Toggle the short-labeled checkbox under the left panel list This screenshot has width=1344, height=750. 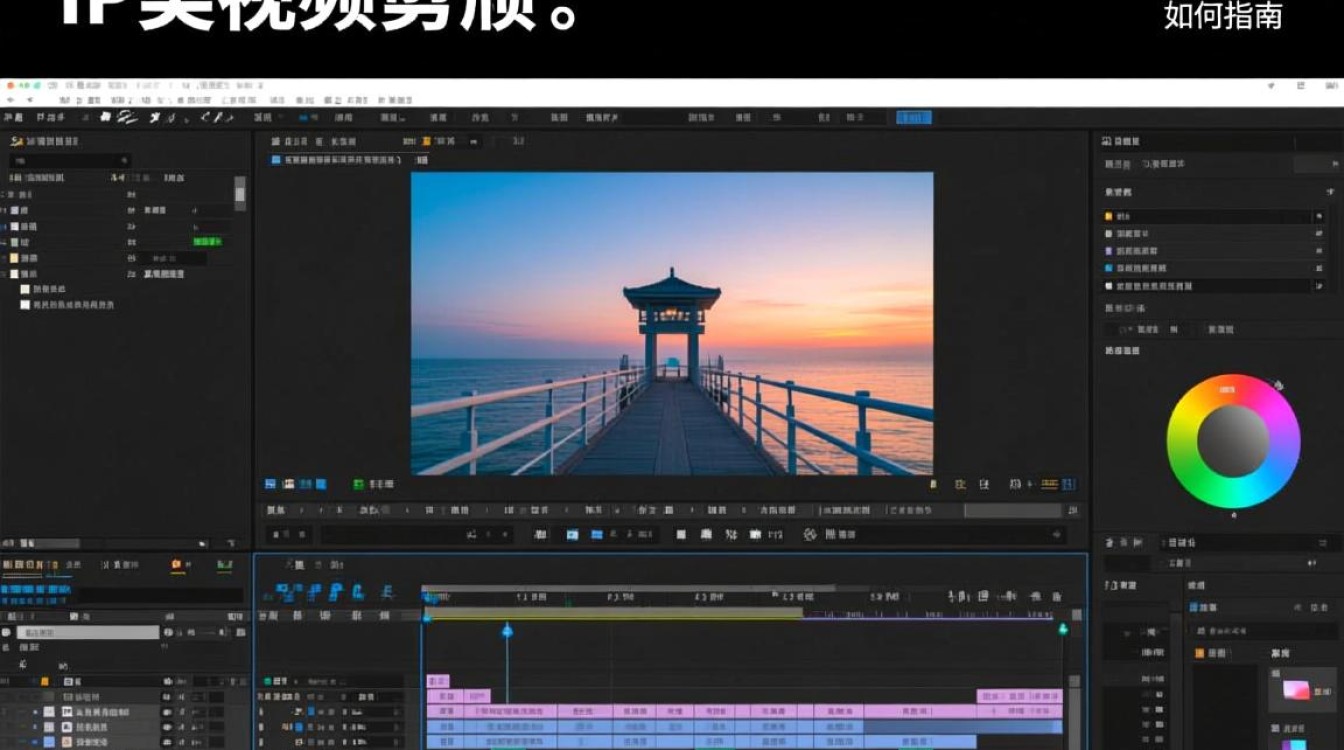coord(26,289)
